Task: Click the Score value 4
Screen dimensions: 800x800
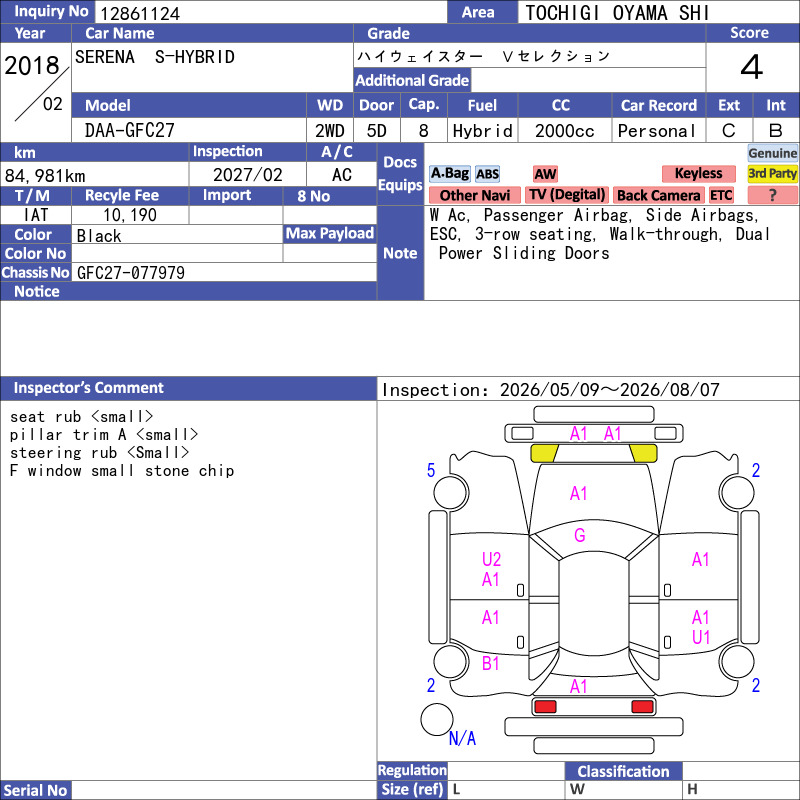Action: click(x=752, y=67)
